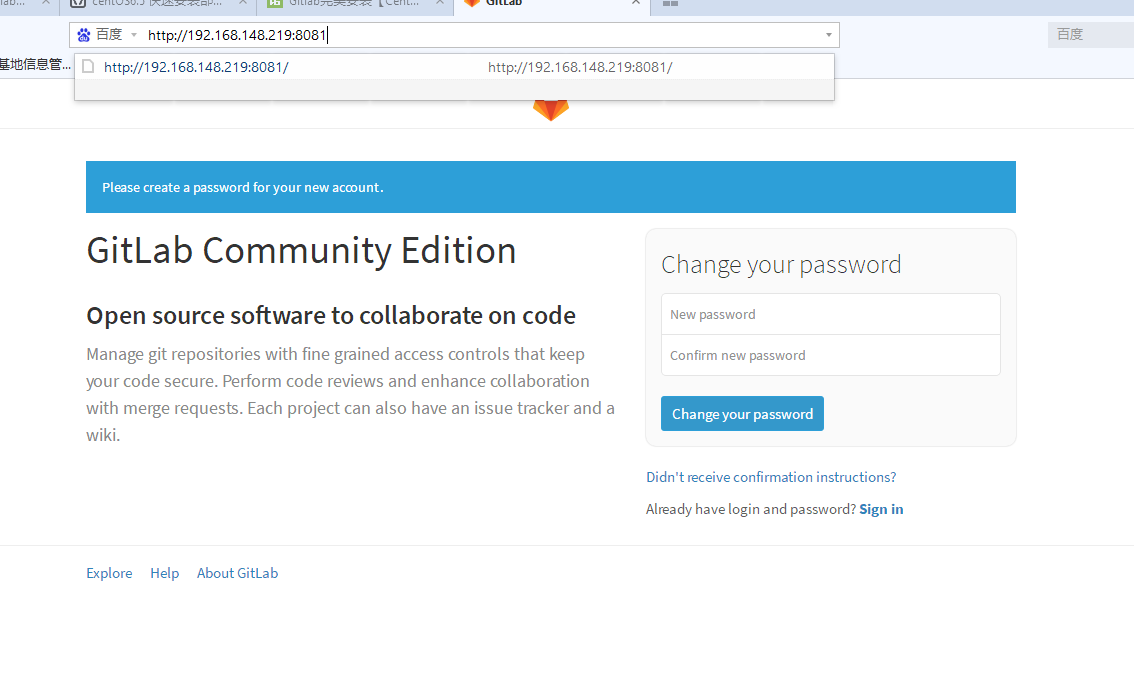Select the suggested http://192.168.148.219:8081/ entry
The image size is (1134, 685).
(454, 67)
